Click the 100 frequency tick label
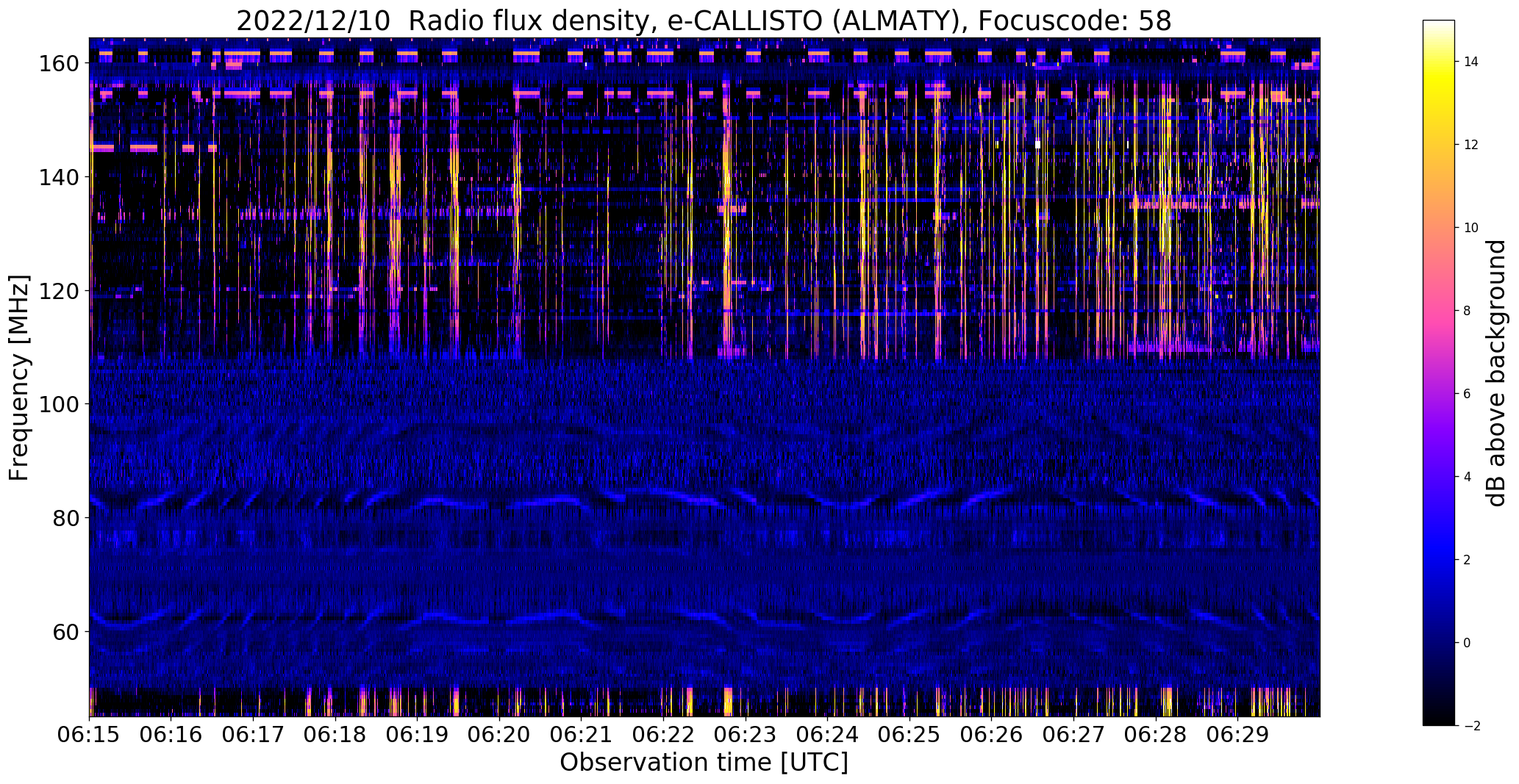 pyautogui.click(x=59, y=404)
